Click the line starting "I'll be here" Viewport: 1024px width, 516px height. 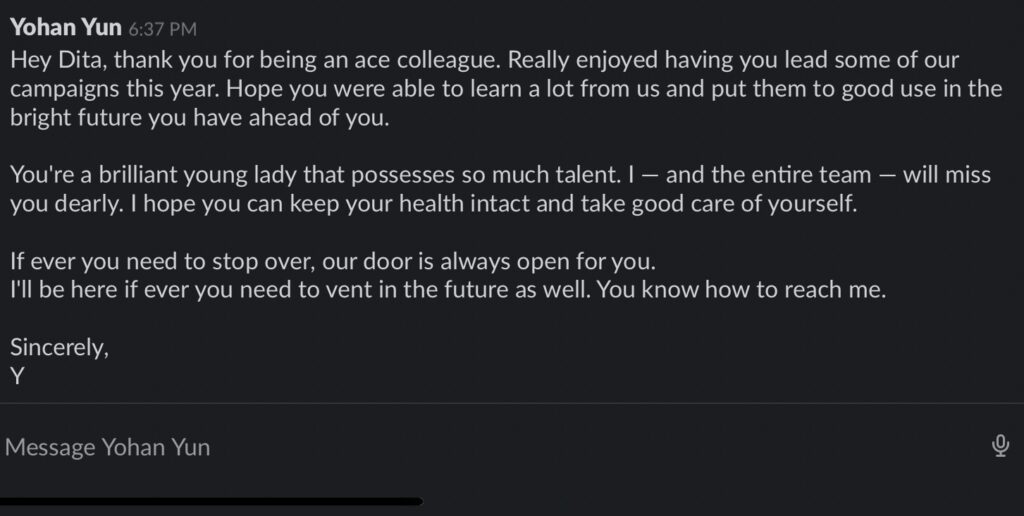[448, 292]
